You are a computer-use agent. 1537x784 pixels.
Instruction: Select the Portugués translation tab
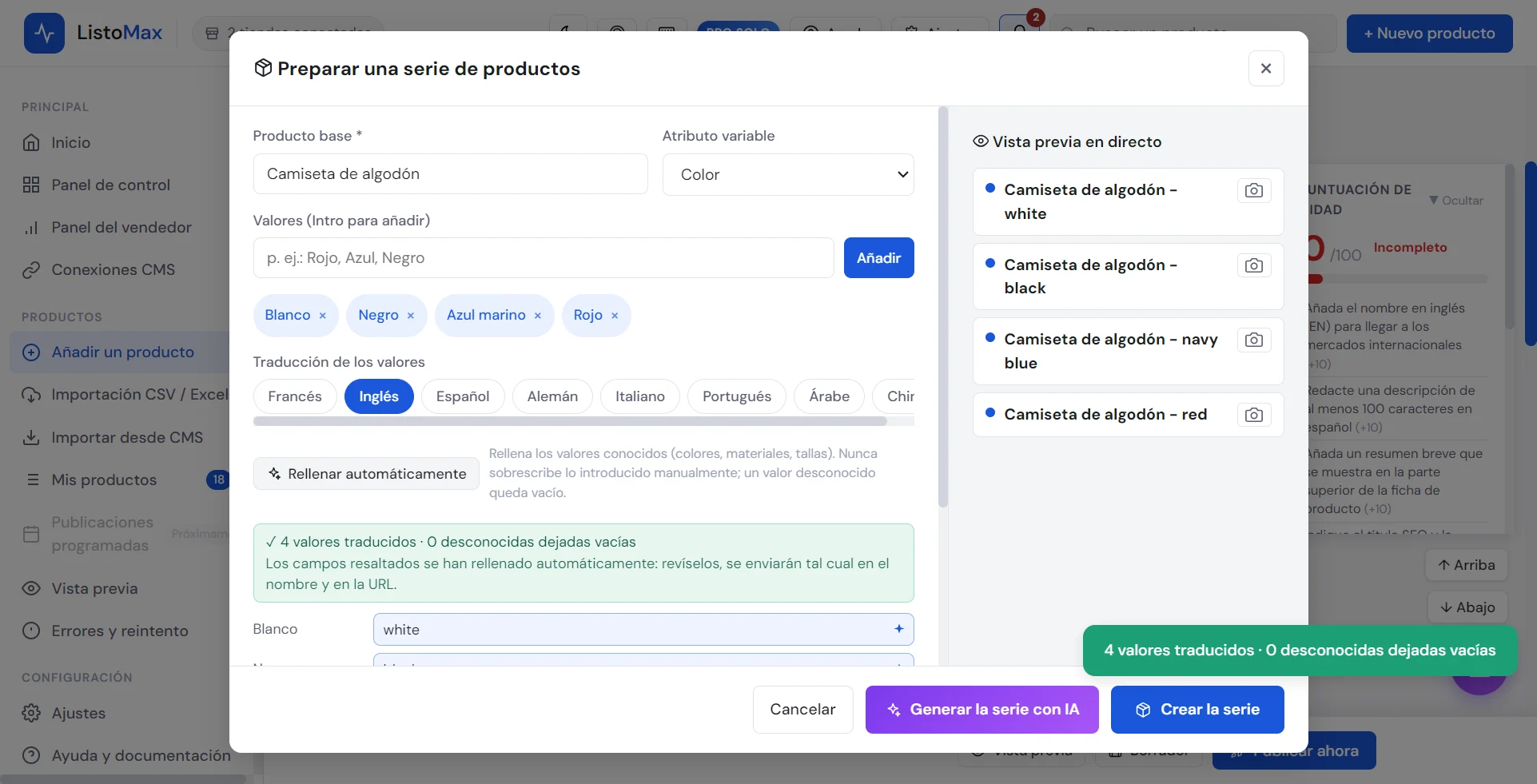[737, 396]
